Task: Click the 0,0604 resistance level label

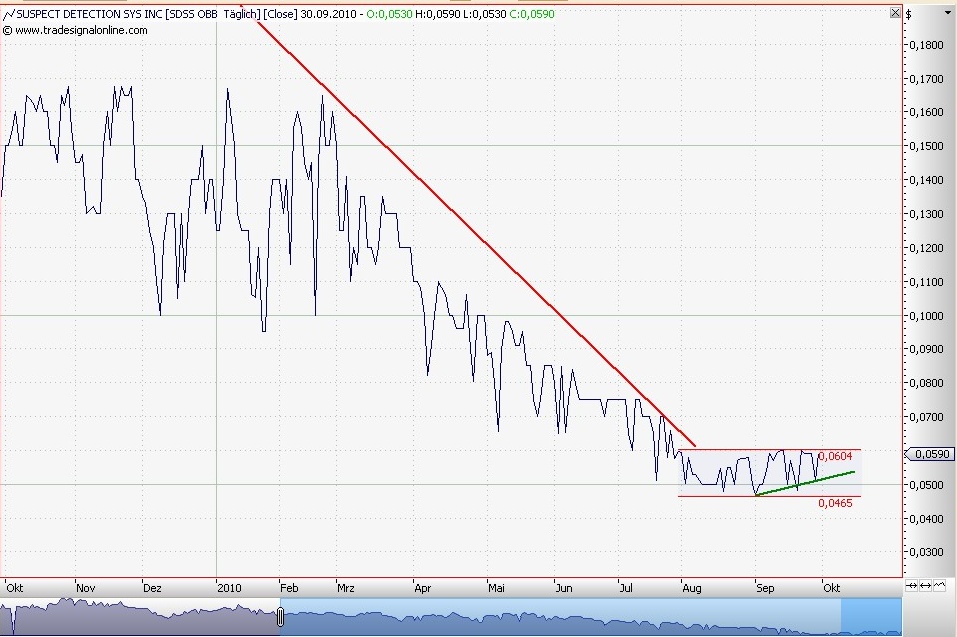Action: (834, 456)
